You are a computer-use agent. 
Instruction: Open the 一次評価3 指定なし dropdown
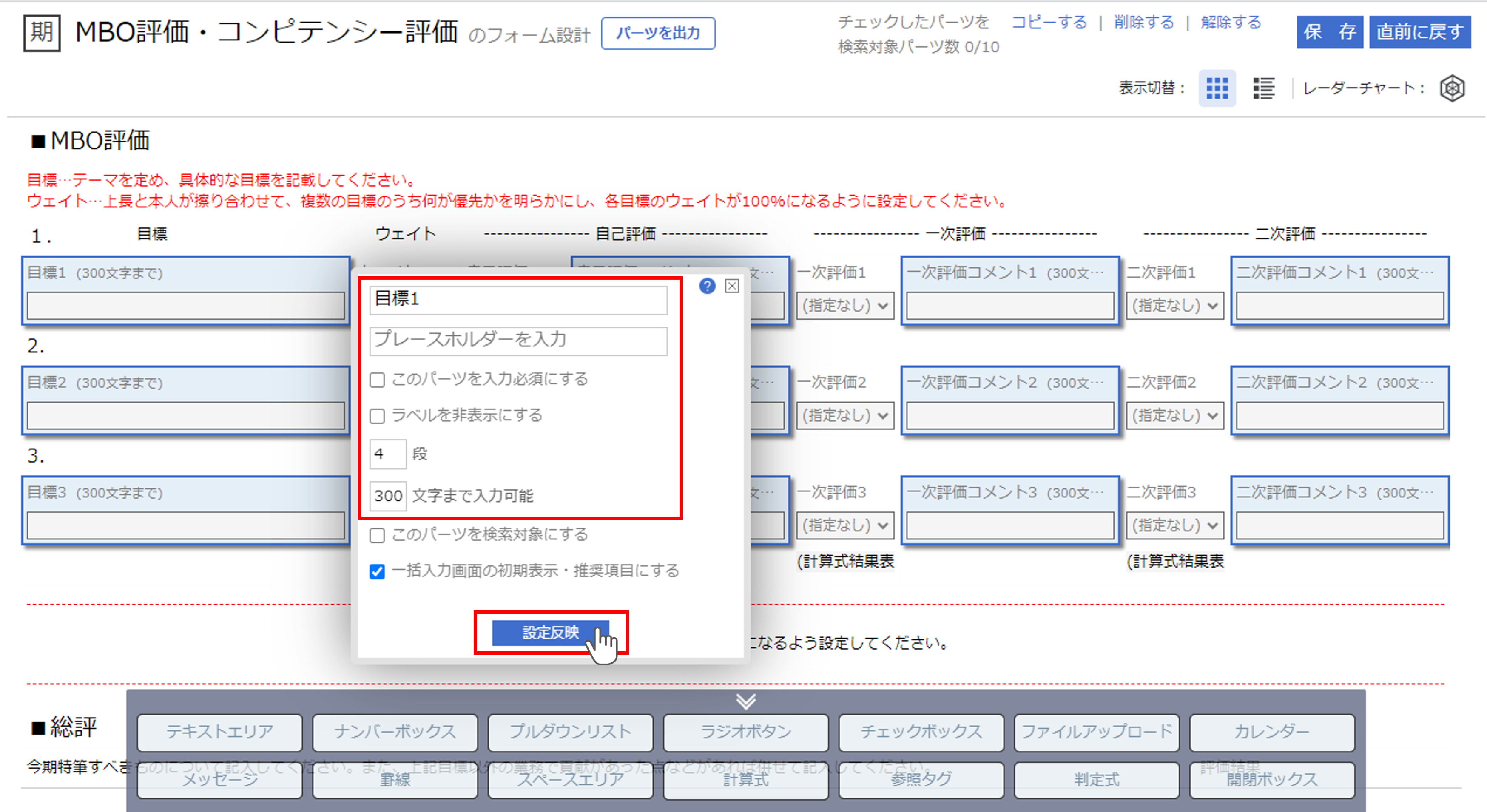844,525
